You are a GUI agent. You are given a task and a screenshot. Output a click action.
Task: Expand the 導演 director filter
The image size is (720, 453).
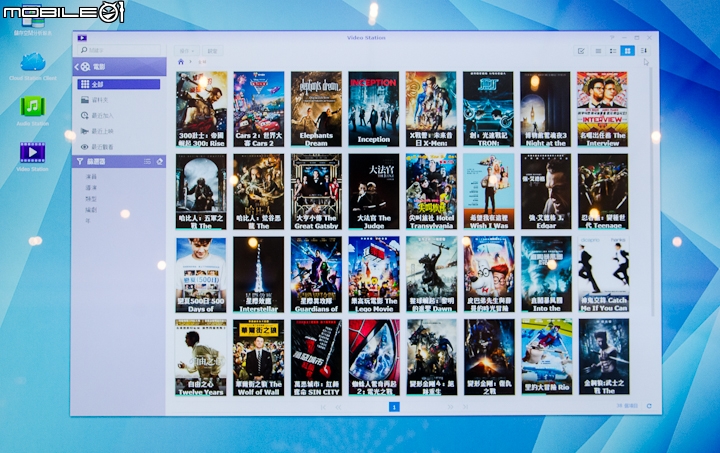pyautogui.click(x=91, y=188)
